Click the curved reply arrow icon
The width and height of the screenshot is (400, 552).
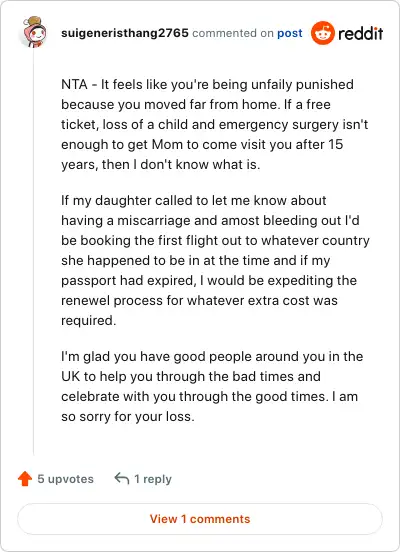click(121, 478)
